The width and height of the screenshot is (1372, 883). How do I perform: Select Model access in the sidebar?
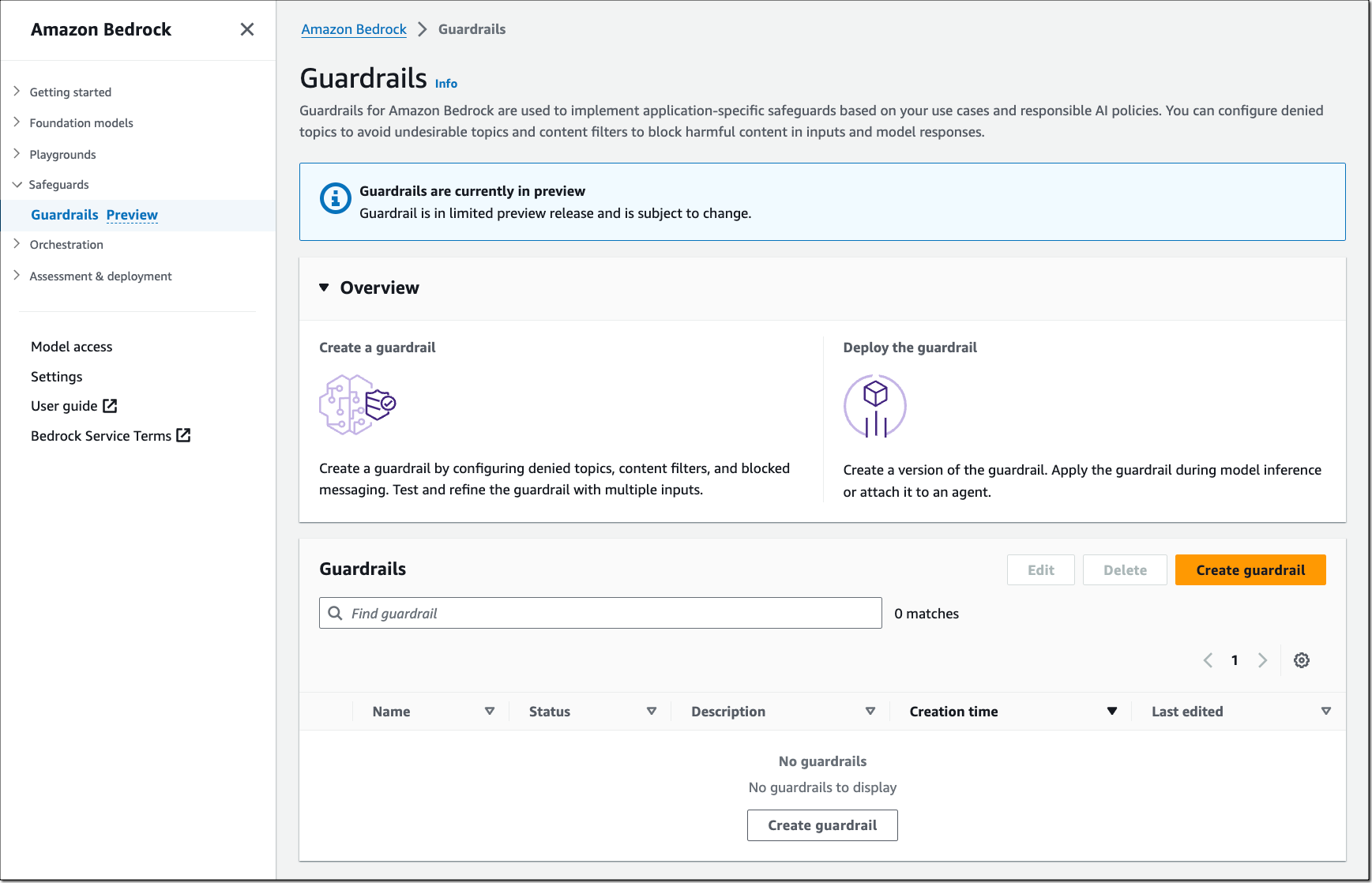click(x=70, y=346)
